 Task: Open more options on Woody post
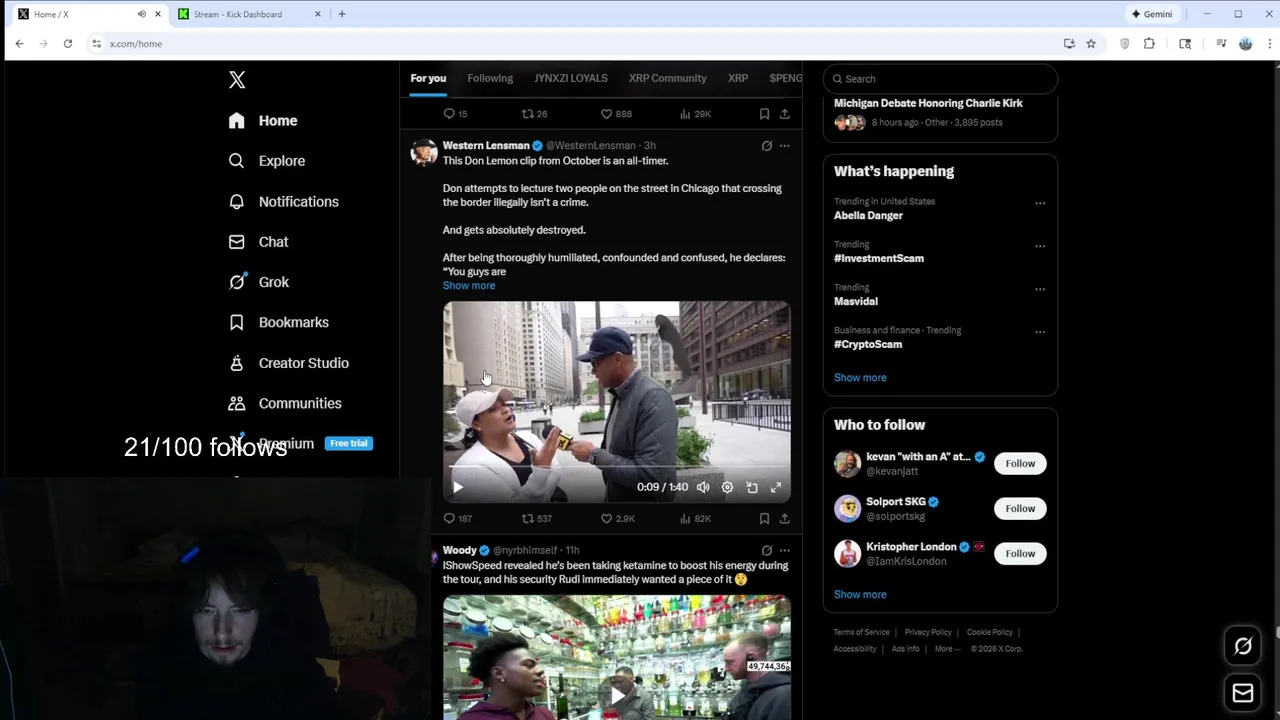[x=785, y=550]
